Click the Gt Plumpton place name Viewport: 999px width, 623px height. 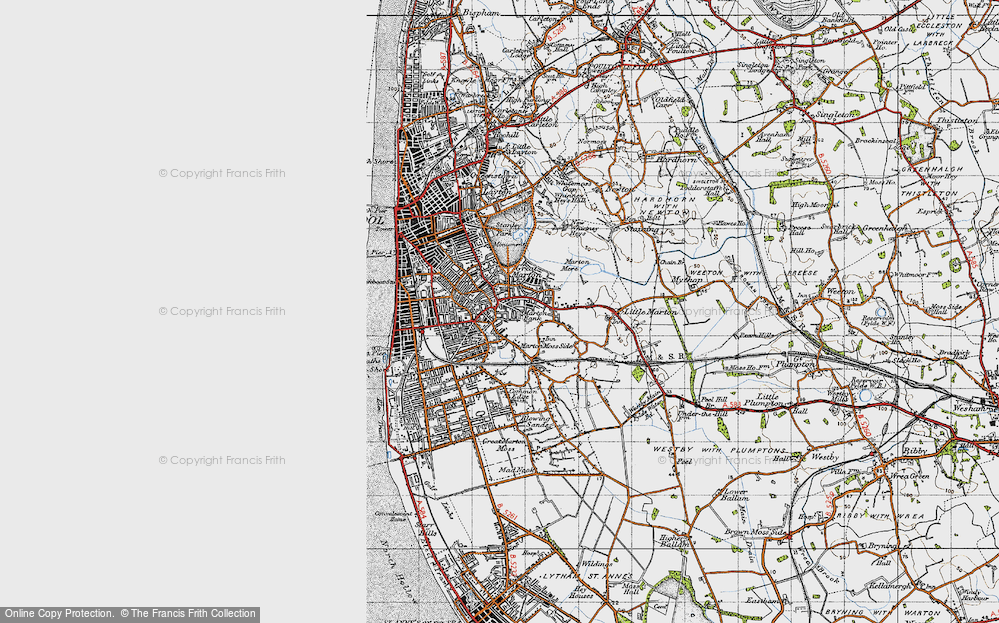pos(795,361)
